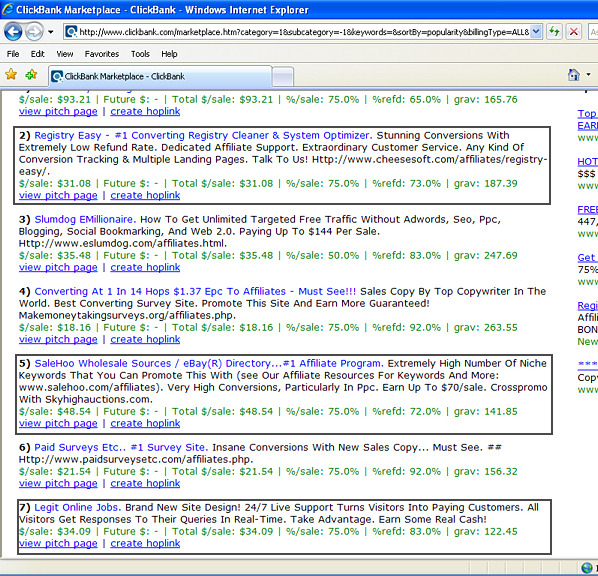
Task: Click view pitch page for Slumdog EMillionaire
Action: coord(58,267)
